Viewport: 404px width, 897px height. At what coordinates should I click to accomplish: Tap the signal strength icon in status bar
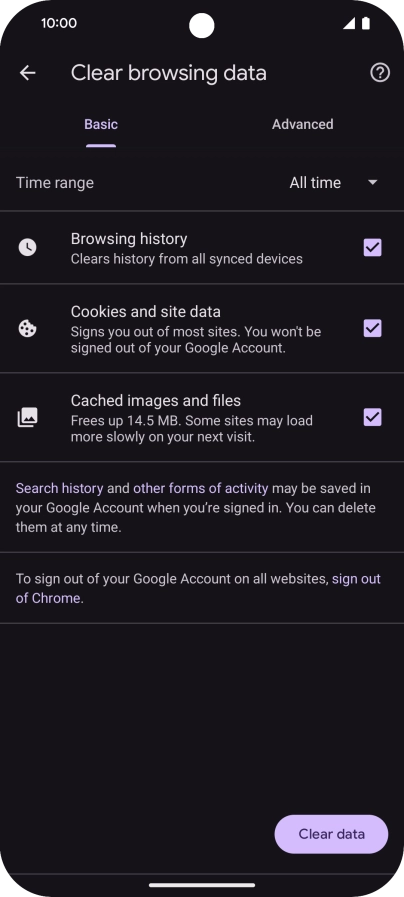tap(348, 23)
